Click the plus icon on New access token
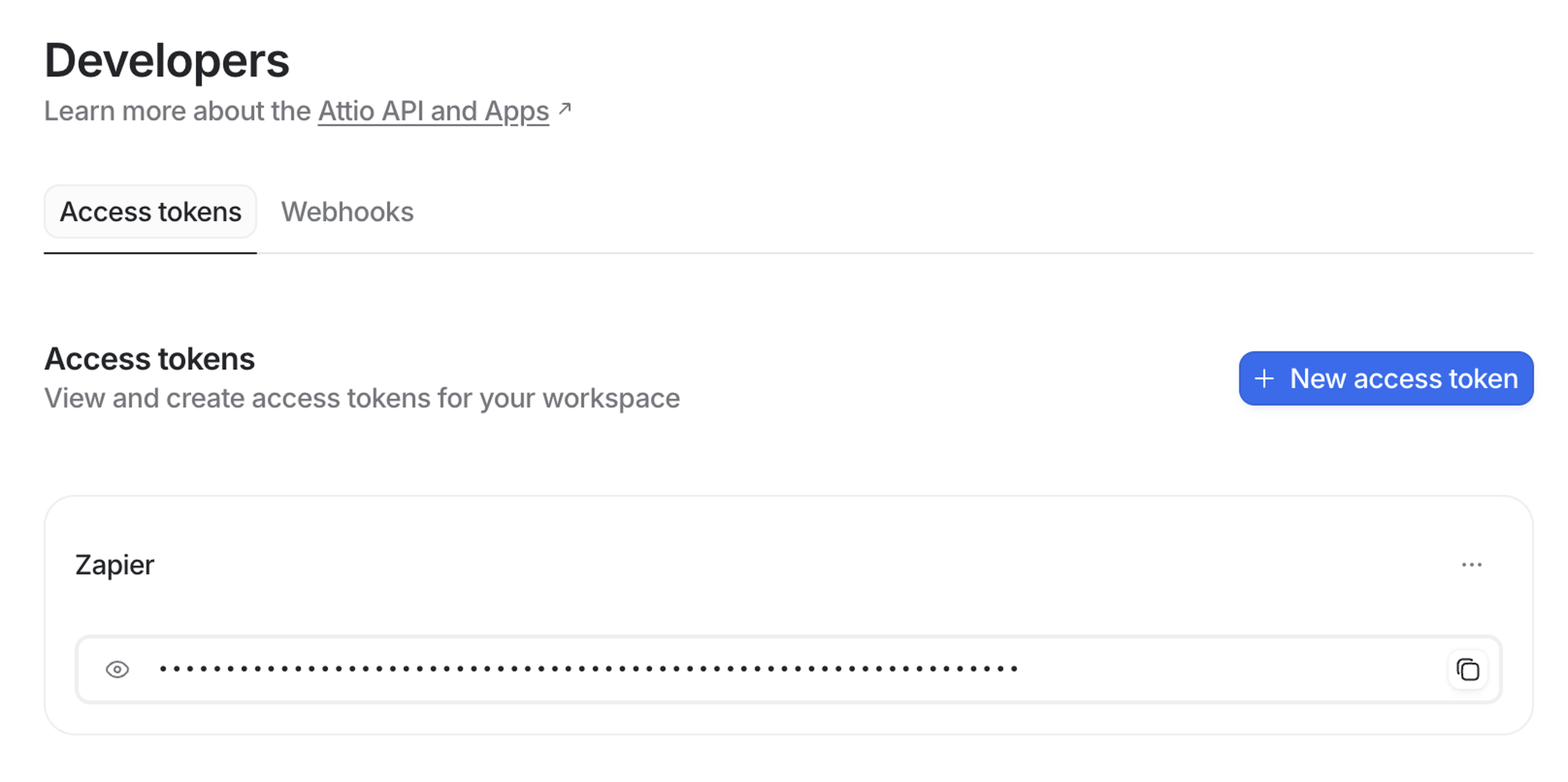 pos(1264,379)
